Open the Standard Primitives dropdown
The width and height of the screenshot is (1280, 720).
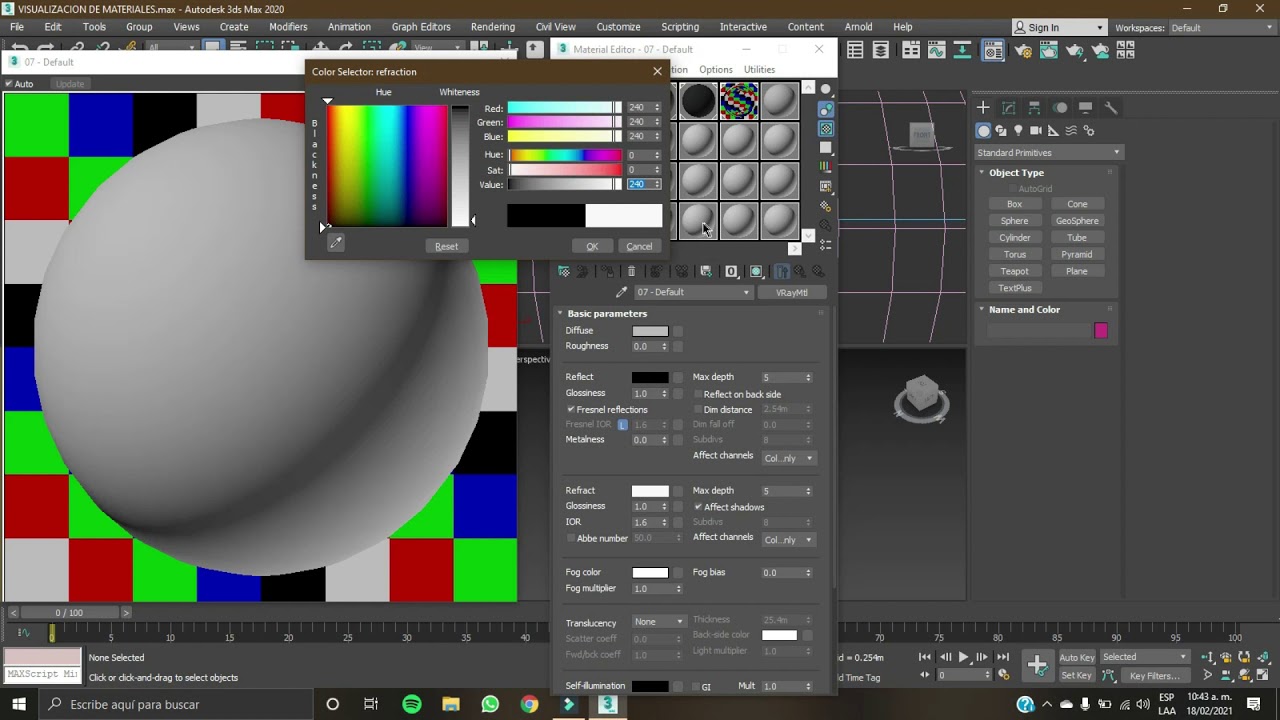pyautogui.click(x=1048, y=153)
